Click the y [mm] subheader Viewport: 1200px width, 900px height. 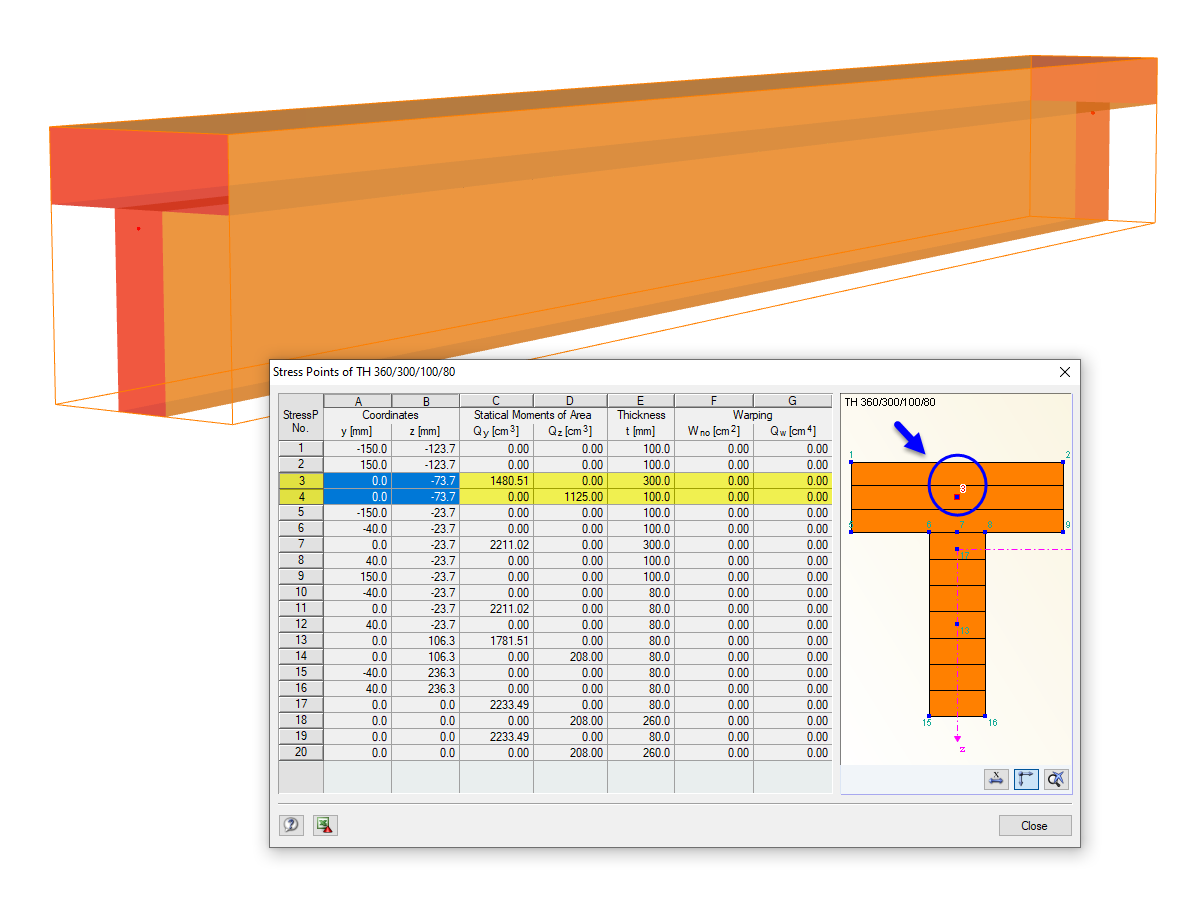(x=358, y=431)
